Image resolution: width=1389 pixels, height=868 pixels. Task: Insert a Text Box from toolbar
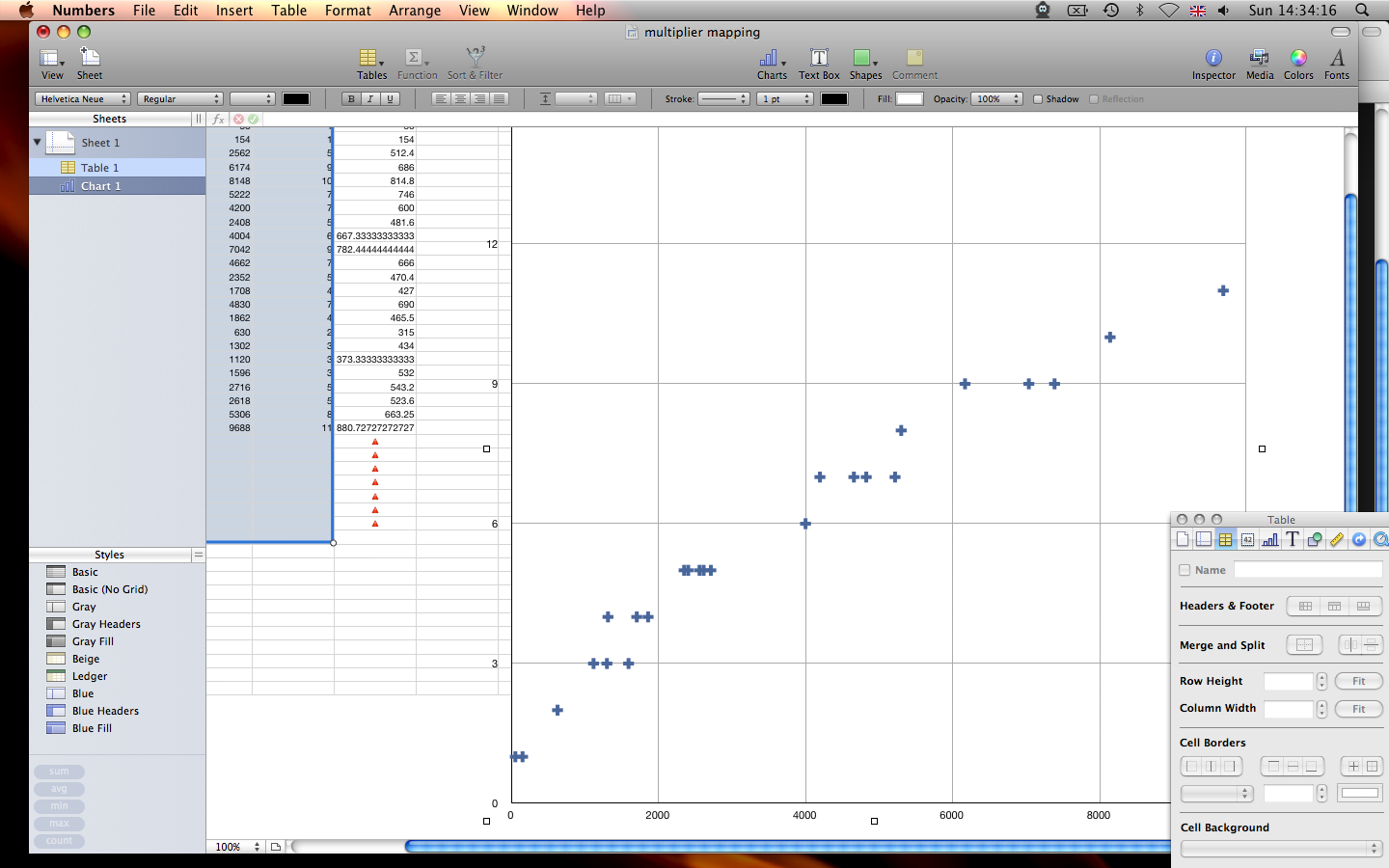(x=819, y=64)
